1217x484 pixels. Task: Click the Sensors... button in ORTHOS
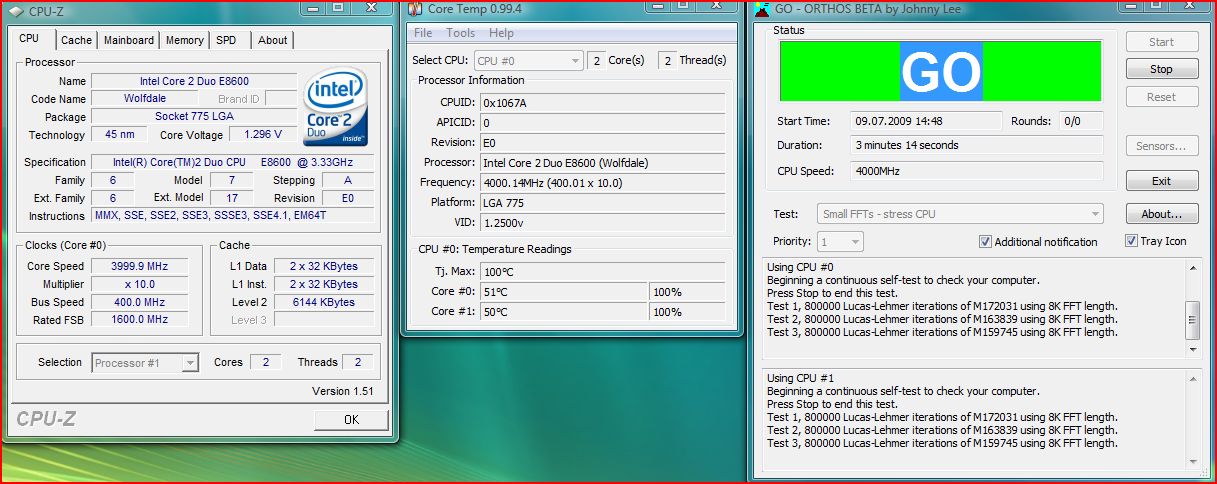(x=1161, y=146)
